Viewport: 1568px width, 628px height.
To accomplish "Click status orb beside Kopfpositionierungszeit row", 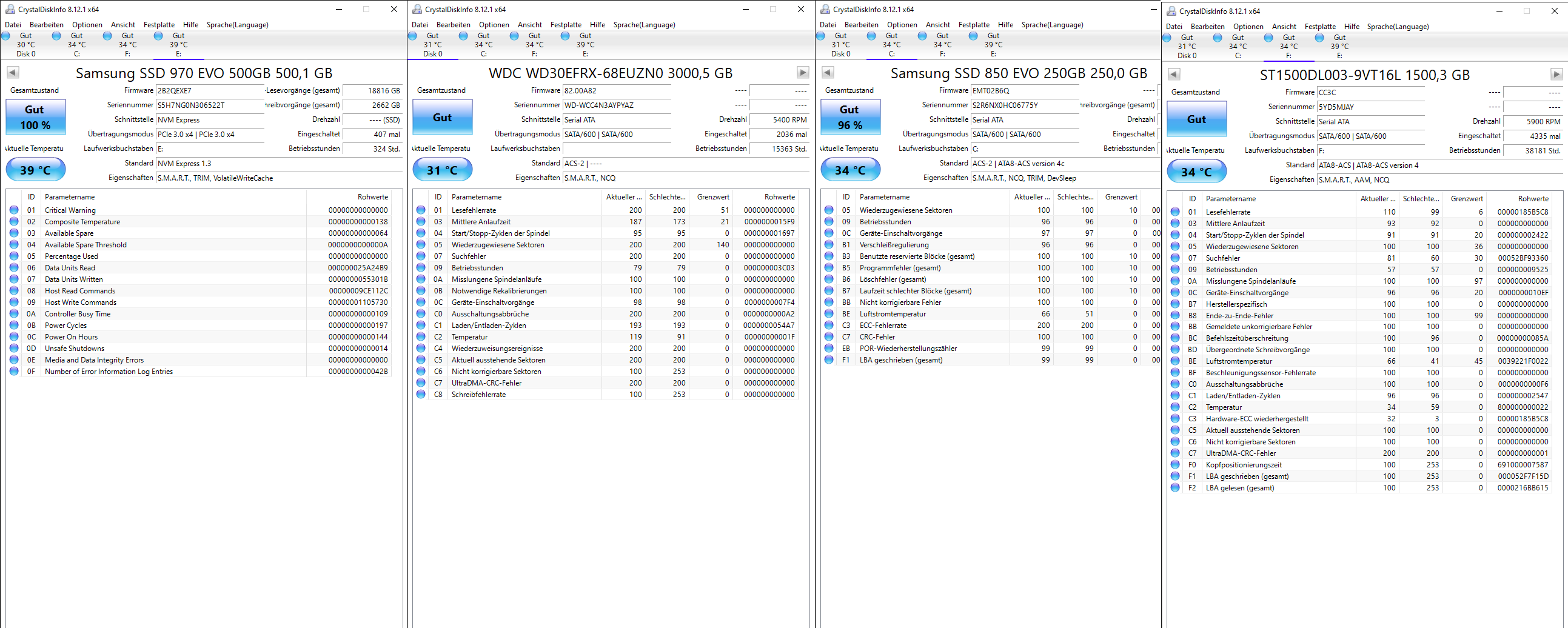I will (x=1174, y=464).
